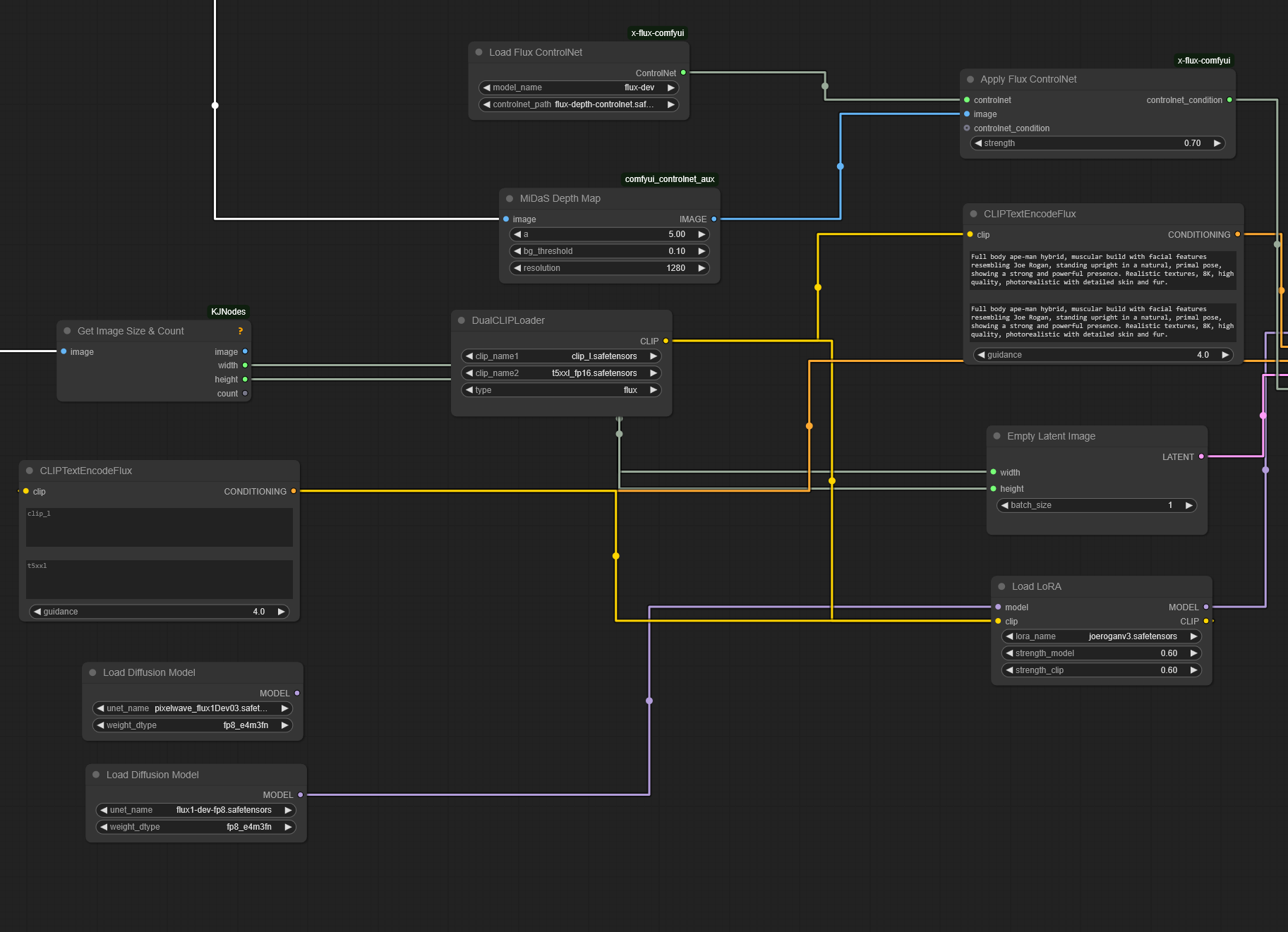Toggle collapse dot of Empty Latent Image node
The image size is (1288, 932).
pyautogui.click(x=997, y=436)
